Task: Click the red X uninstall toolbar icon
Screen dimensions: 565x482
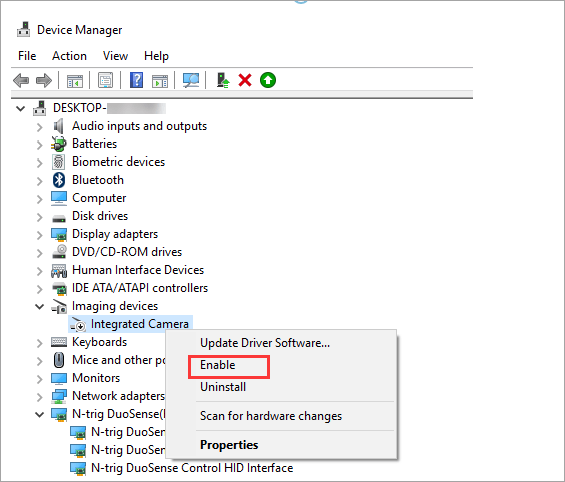Action: pos(245,80)
